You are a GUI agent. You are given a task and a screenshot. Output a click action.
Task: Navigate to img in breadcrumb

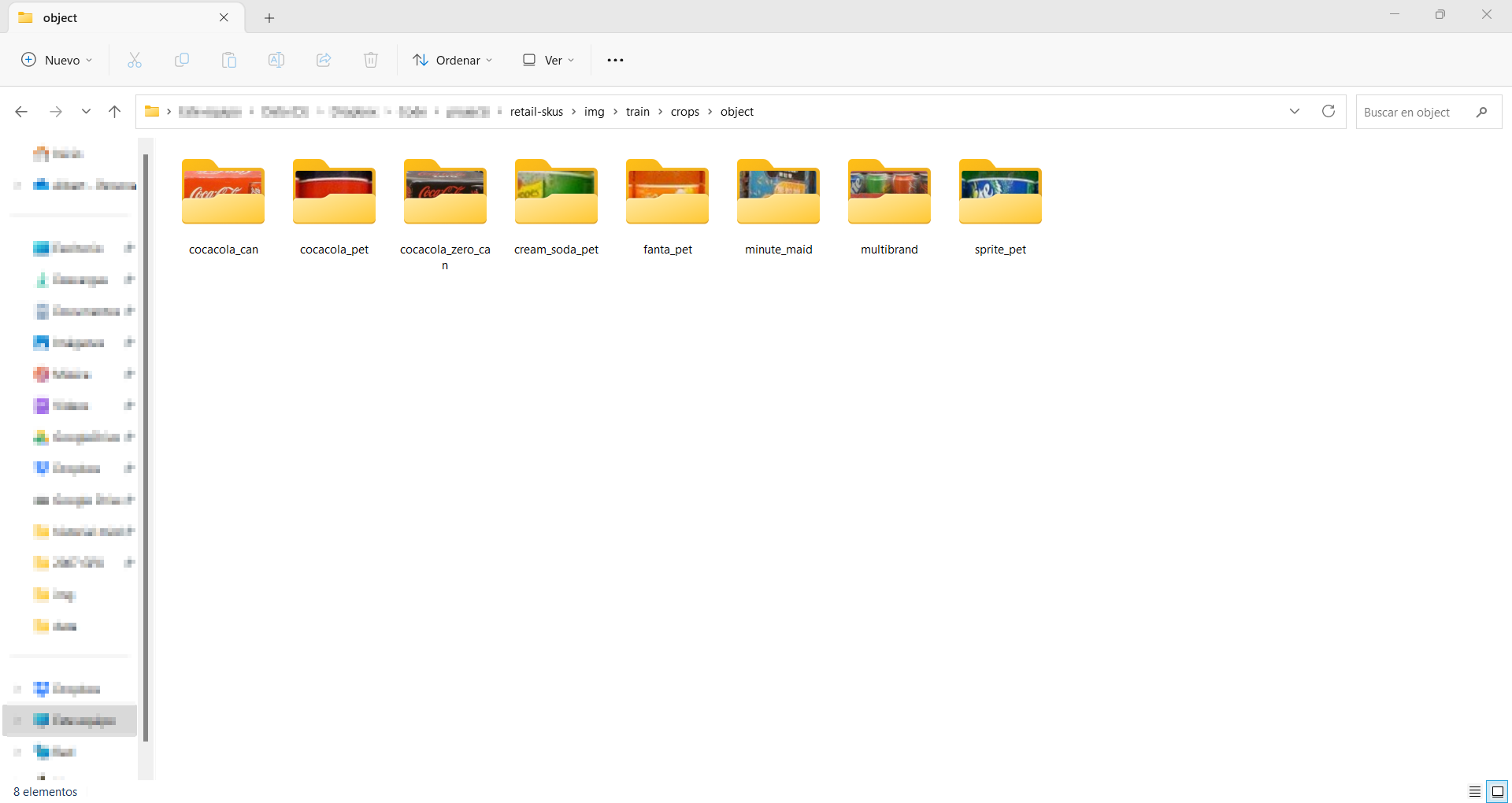click(595, 112)
